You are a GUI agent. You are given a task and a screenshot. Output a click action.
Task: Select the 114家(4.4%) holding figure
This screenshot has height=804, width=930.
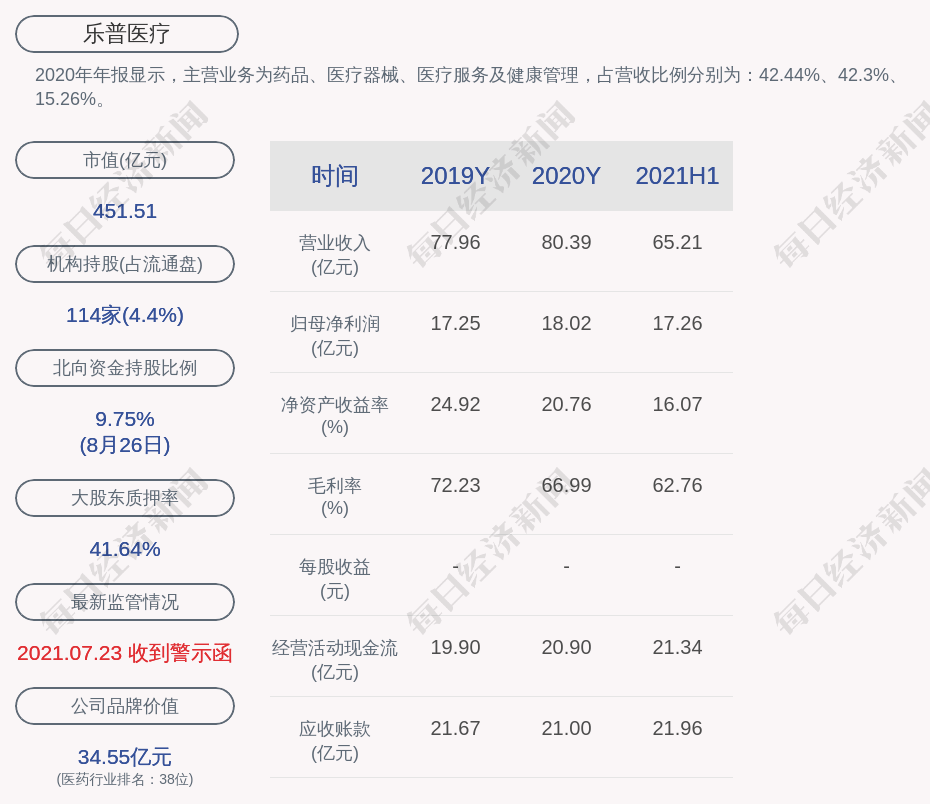[x=124, y=315]
